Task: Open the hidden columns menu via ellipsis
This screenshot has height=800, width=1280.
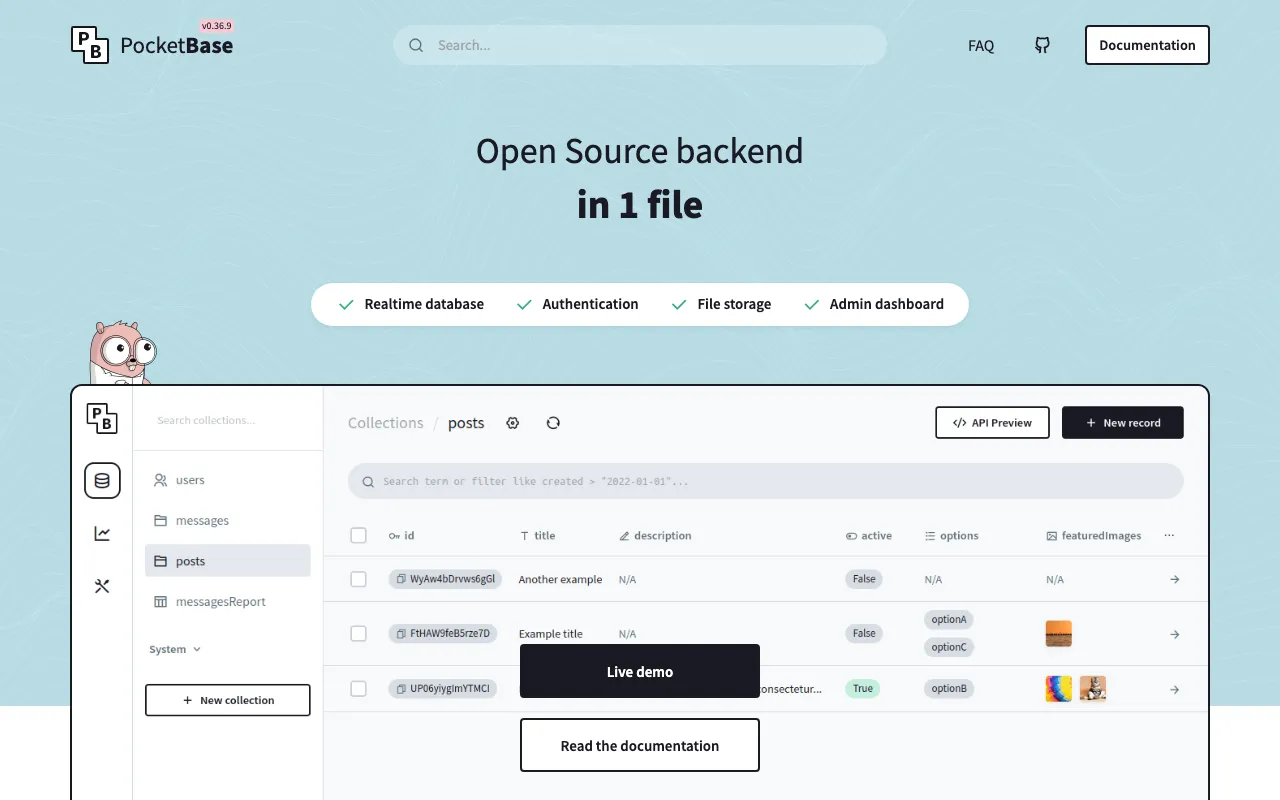Action: 1169,535
